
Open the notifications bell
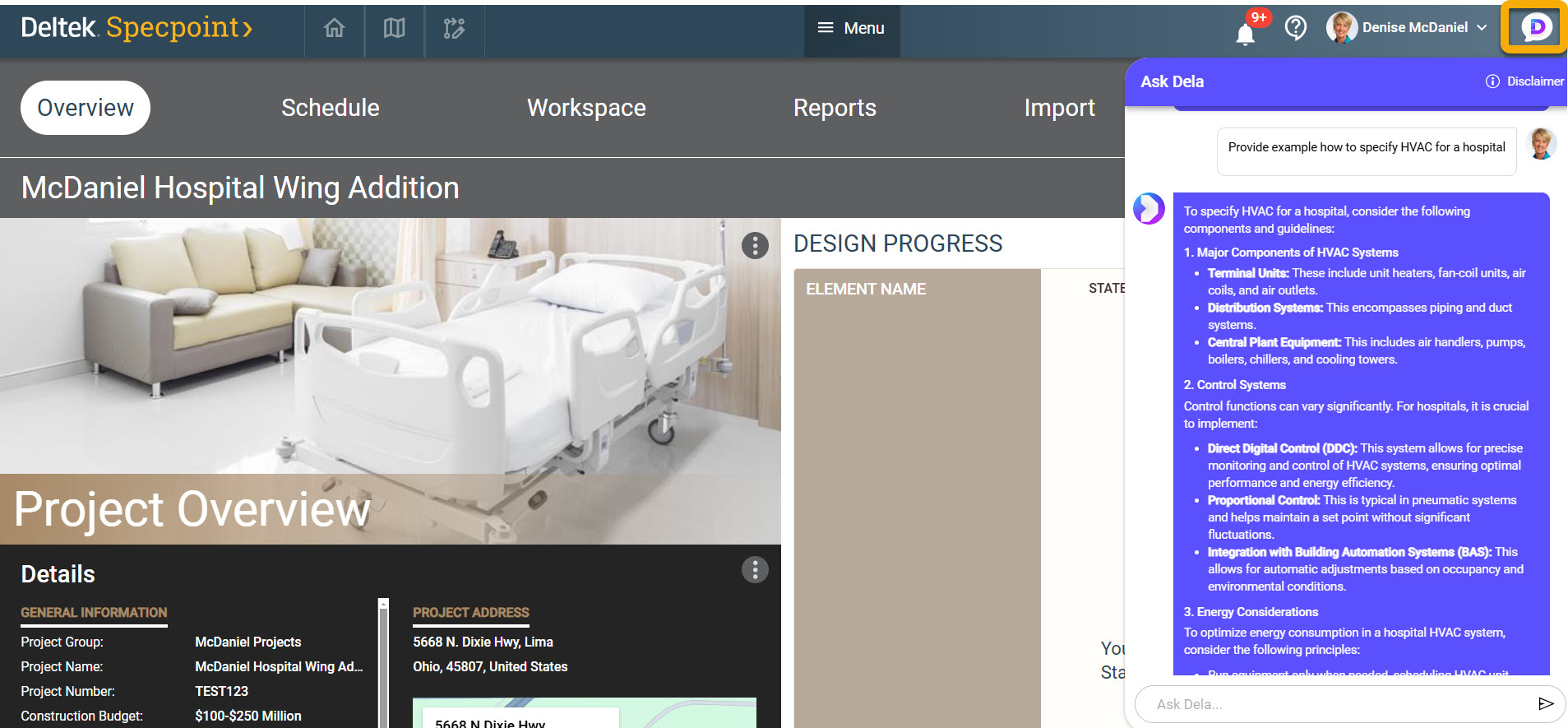pos(1245,34)
